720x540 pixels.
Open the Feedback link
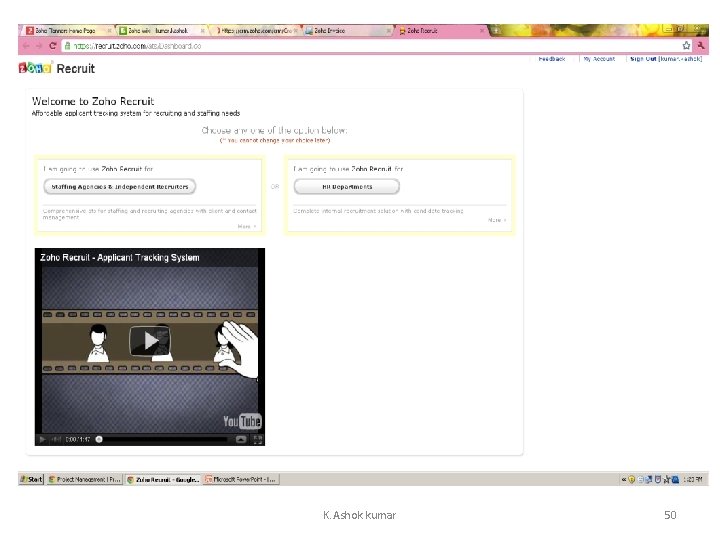point(551,59)
